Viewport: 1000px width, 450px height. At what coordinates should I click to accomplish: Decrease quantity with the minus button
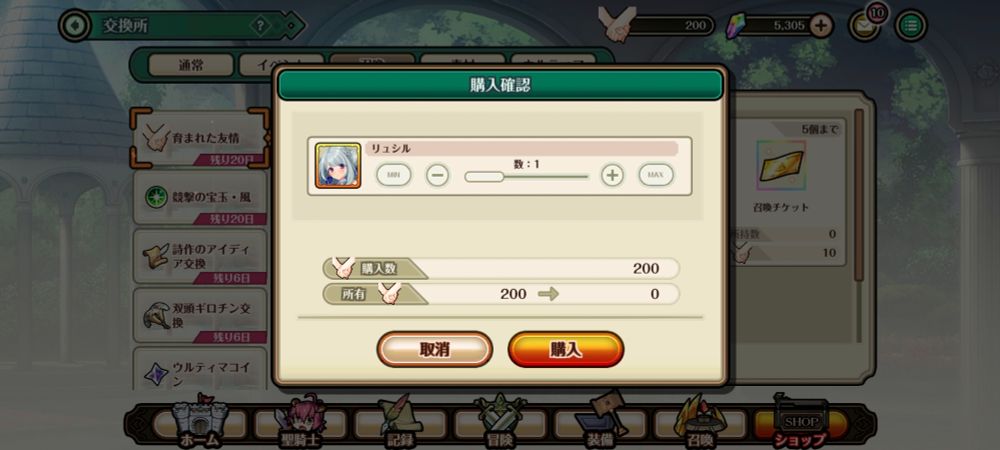438,175
